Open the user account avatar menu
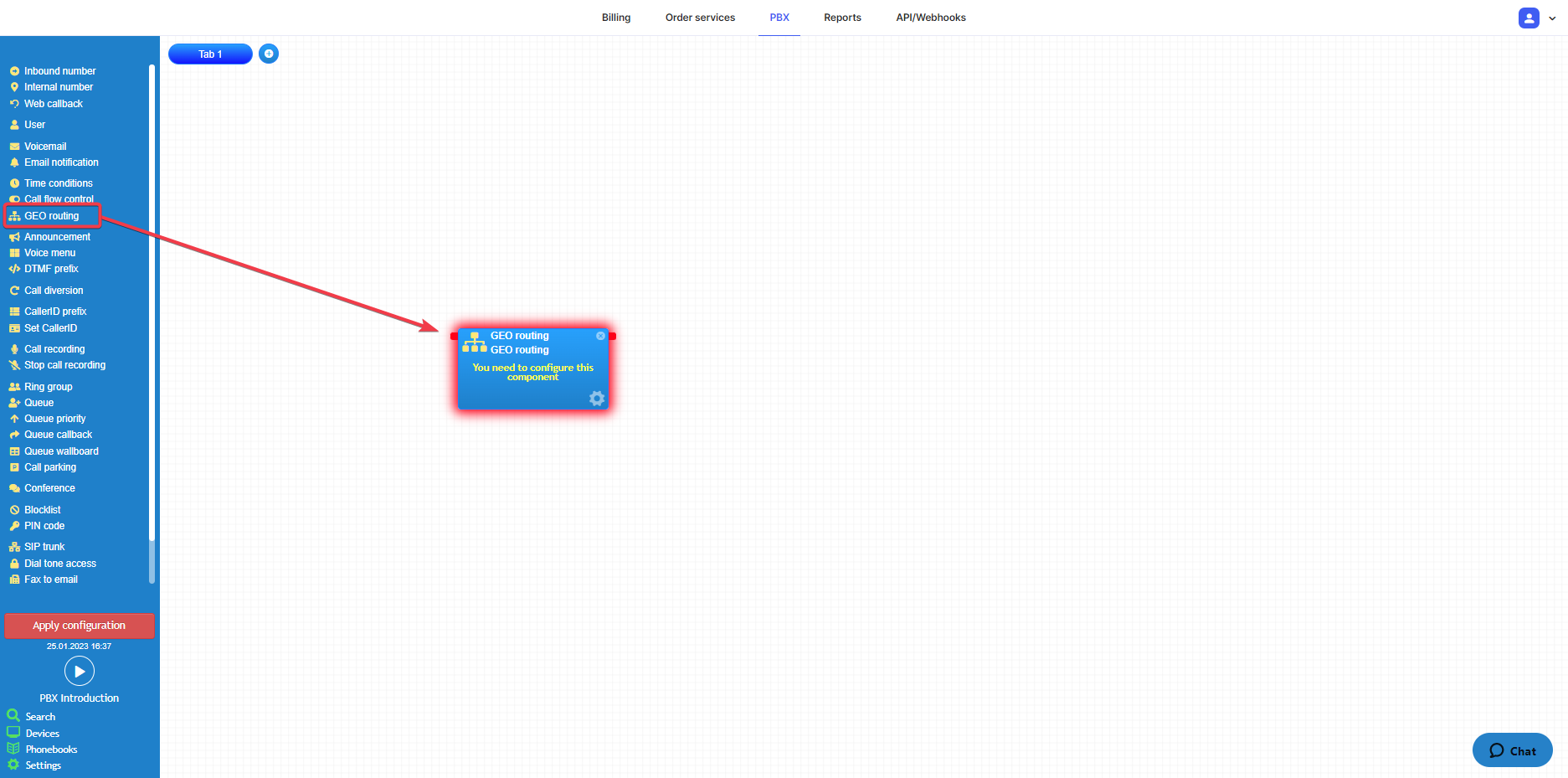 [x=1529, y=18]
